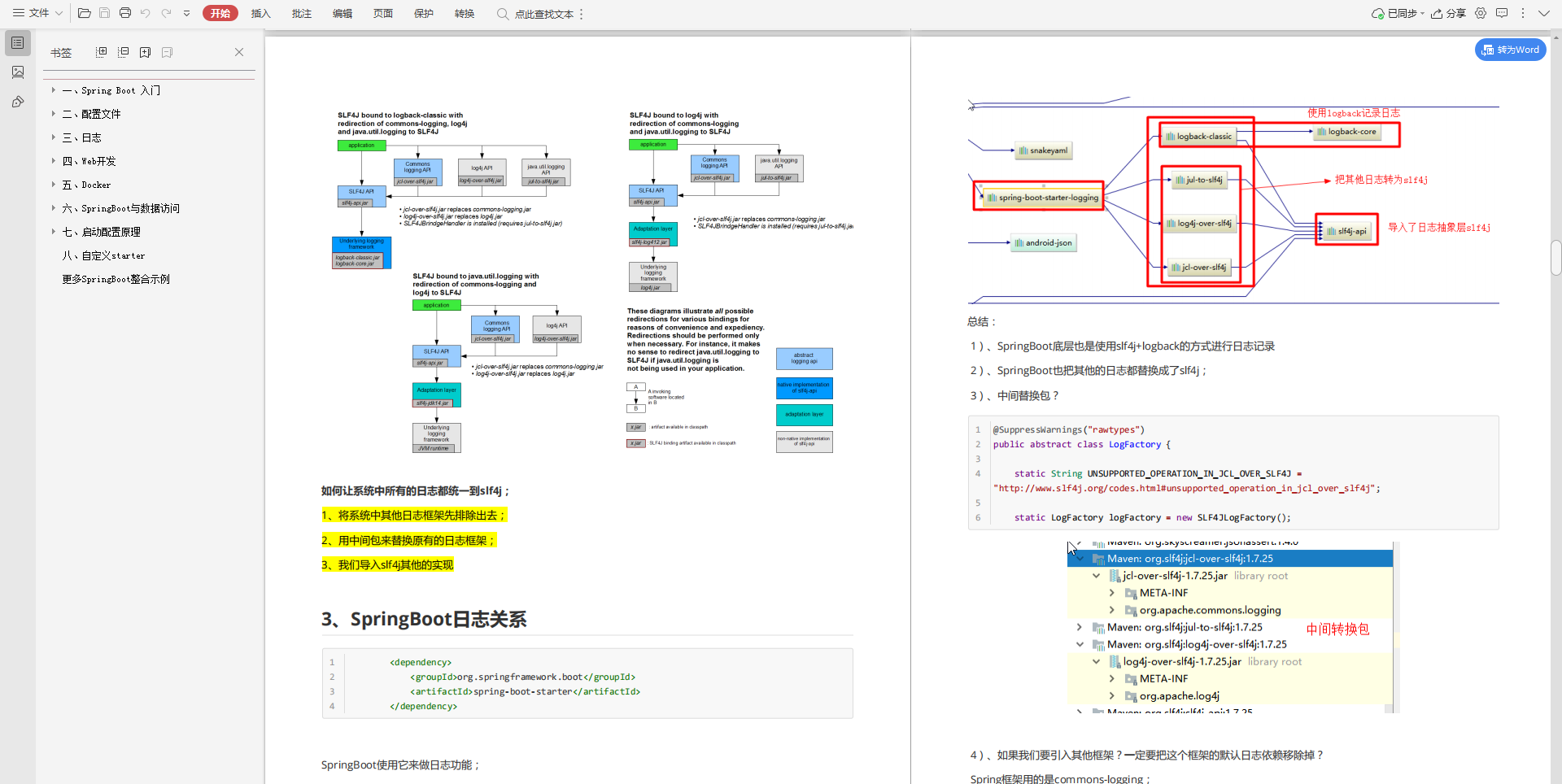Click the signature pen icon in the sidebar
This screenshot has height=784, width=1562.
[18, 102]
